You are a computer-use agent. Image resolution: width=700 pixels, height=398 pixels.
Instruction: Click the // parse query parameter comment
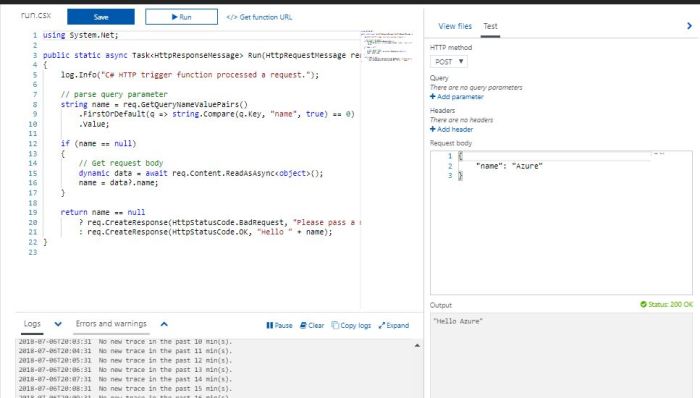(x=114, y=94)
